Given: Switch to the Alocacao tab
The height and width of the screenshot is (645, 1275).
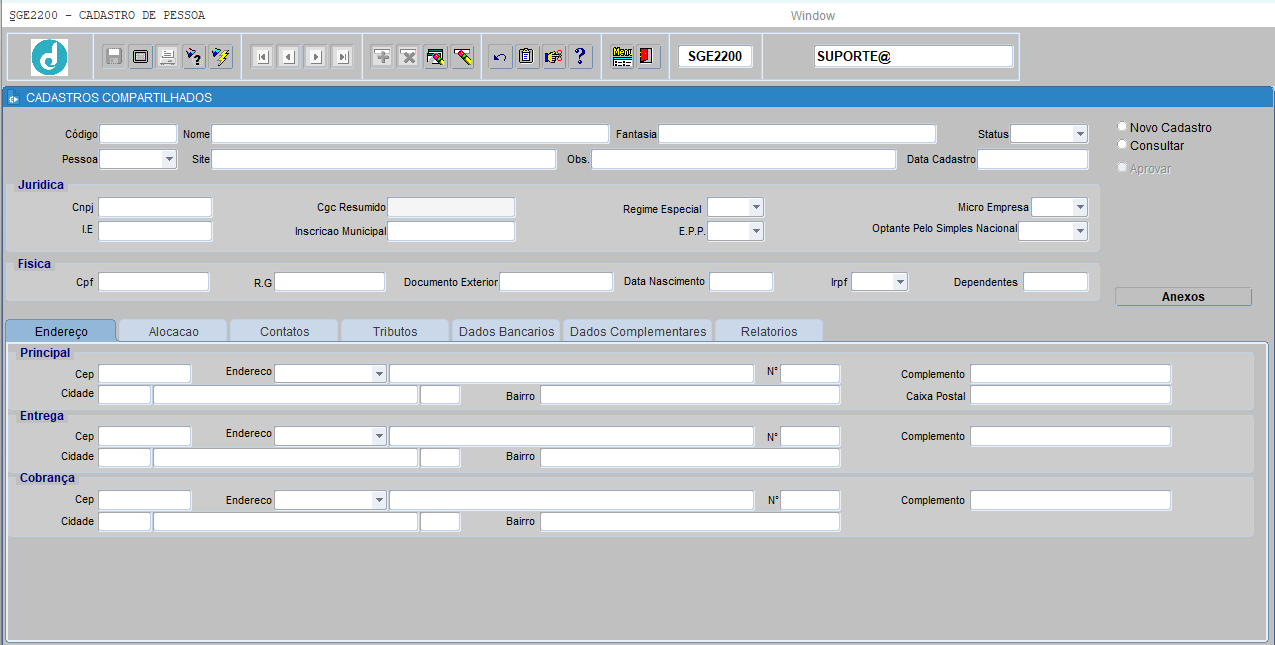Looking at the screenshot, I should tap(173, 331).
